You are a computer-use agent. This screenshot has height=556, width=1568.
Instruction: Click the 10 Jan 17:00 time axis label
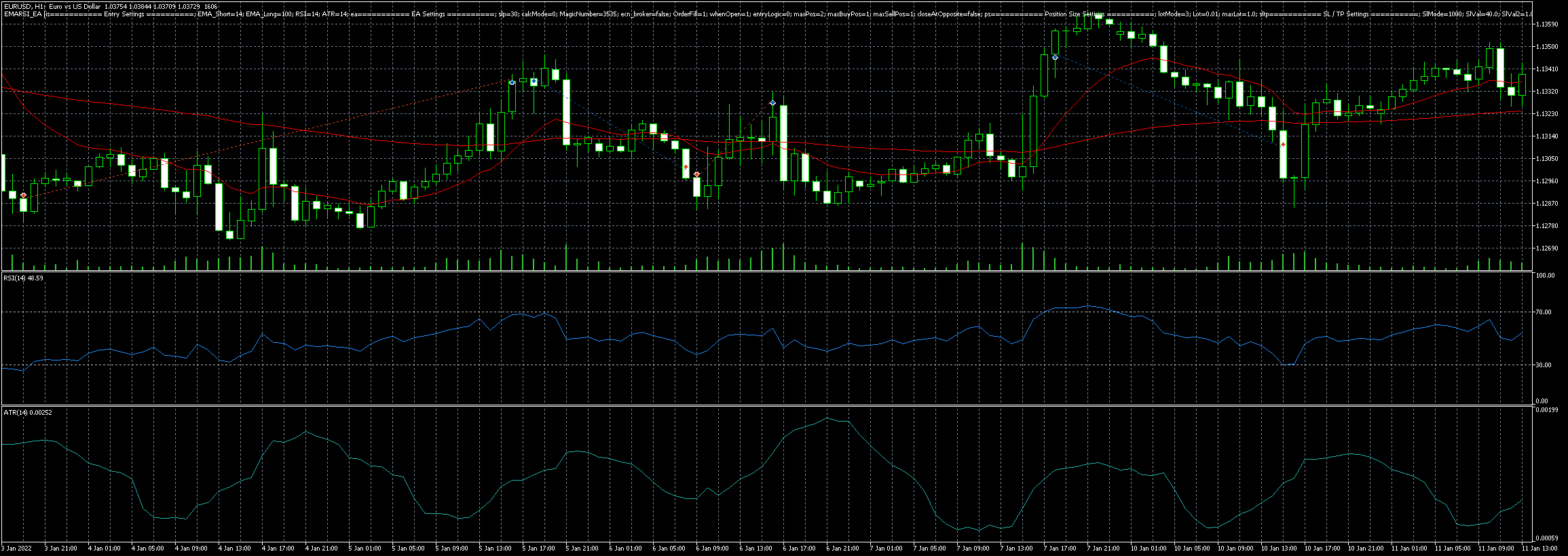[x=1322, y=548]
